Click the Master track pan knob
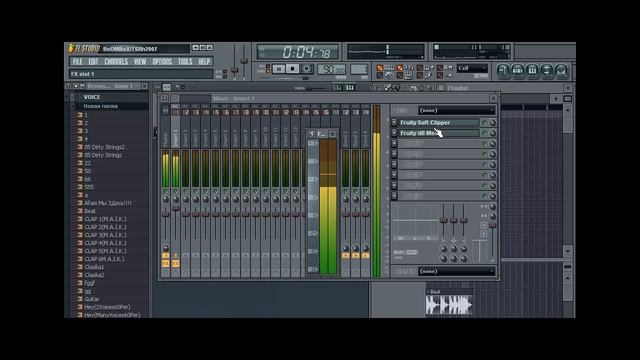 (165, 199)
